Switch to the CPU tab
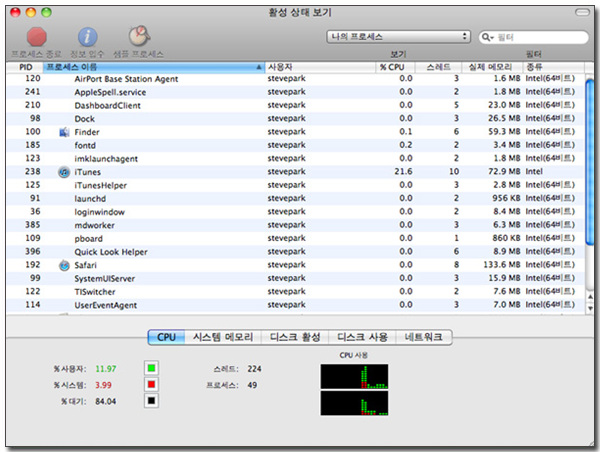 click(x=166, y=337)
